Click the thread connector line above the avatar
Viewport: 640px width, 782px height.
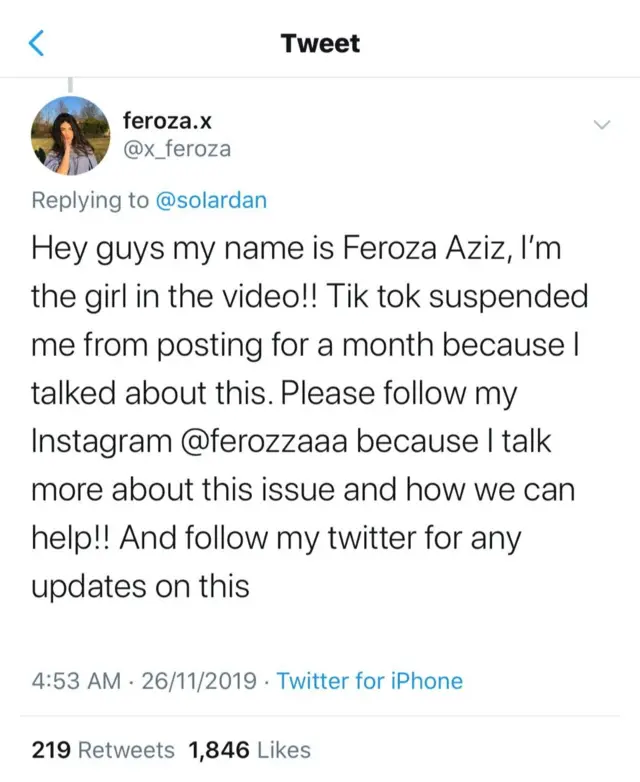tap(70, 86)
